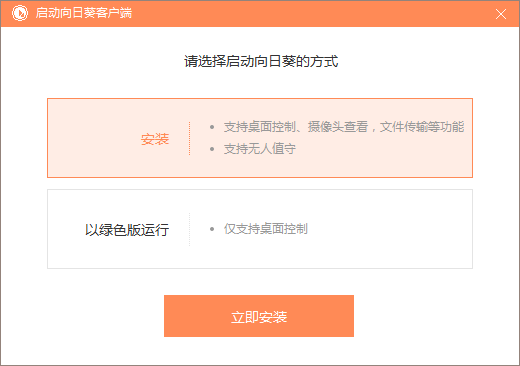Click dotted divider beside 安装 label
This screenshot has height=366, width=520.
pyautogui.click(x=190, y=138)
